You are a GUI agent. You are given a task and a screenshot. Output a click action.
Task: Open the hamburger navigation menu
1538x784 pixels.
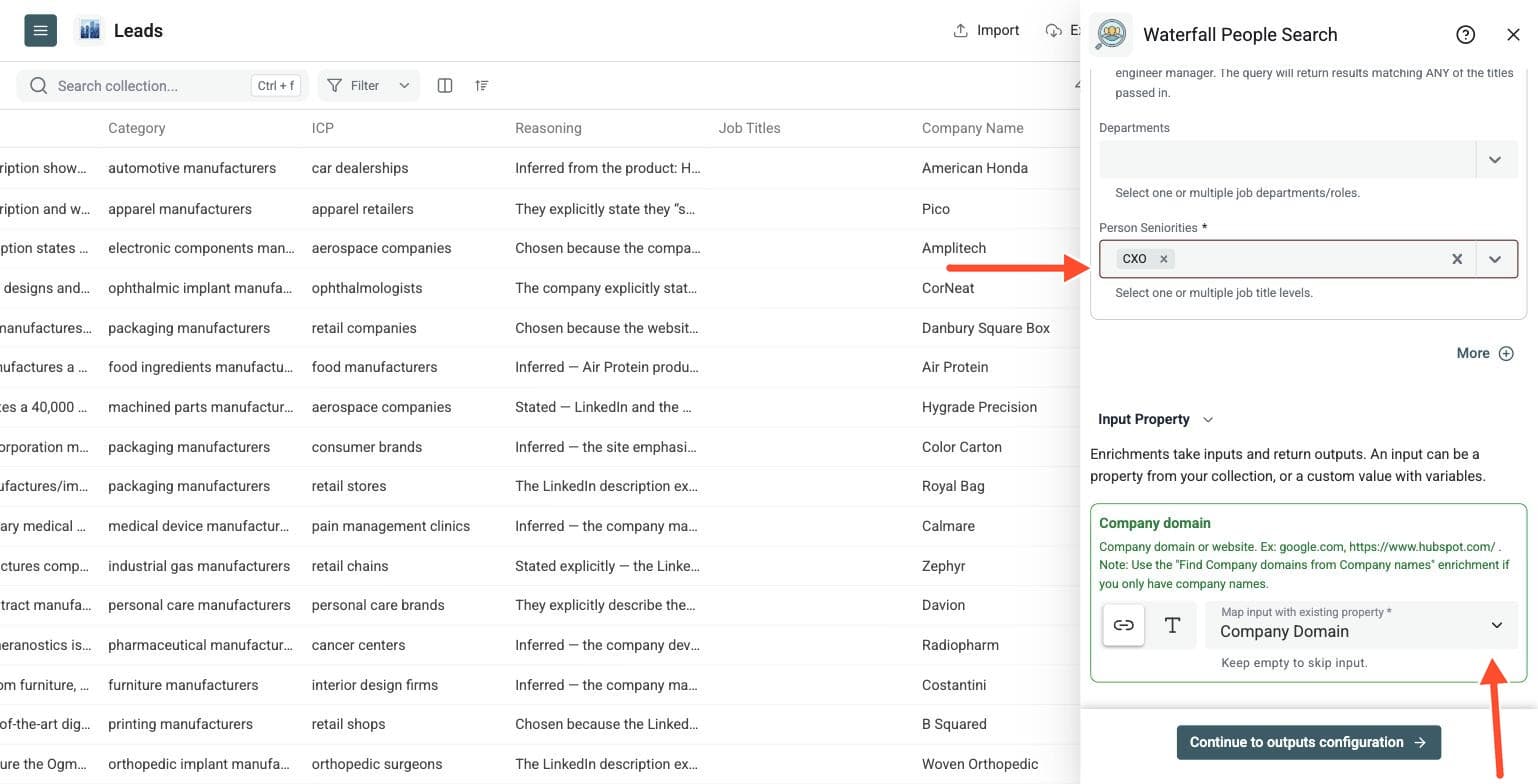pos(40,30)
